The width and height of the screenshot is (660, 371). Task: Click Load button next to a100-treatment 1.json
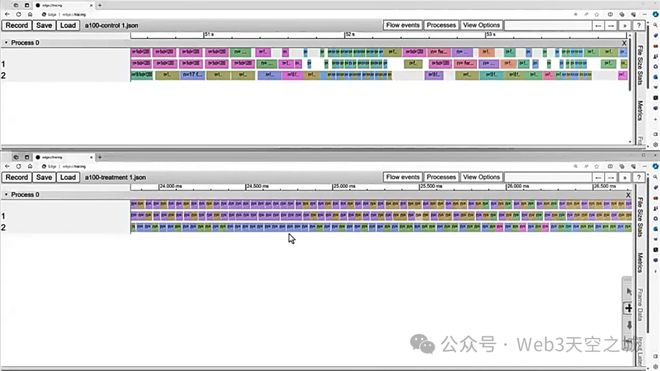click(x=68, y=177)
